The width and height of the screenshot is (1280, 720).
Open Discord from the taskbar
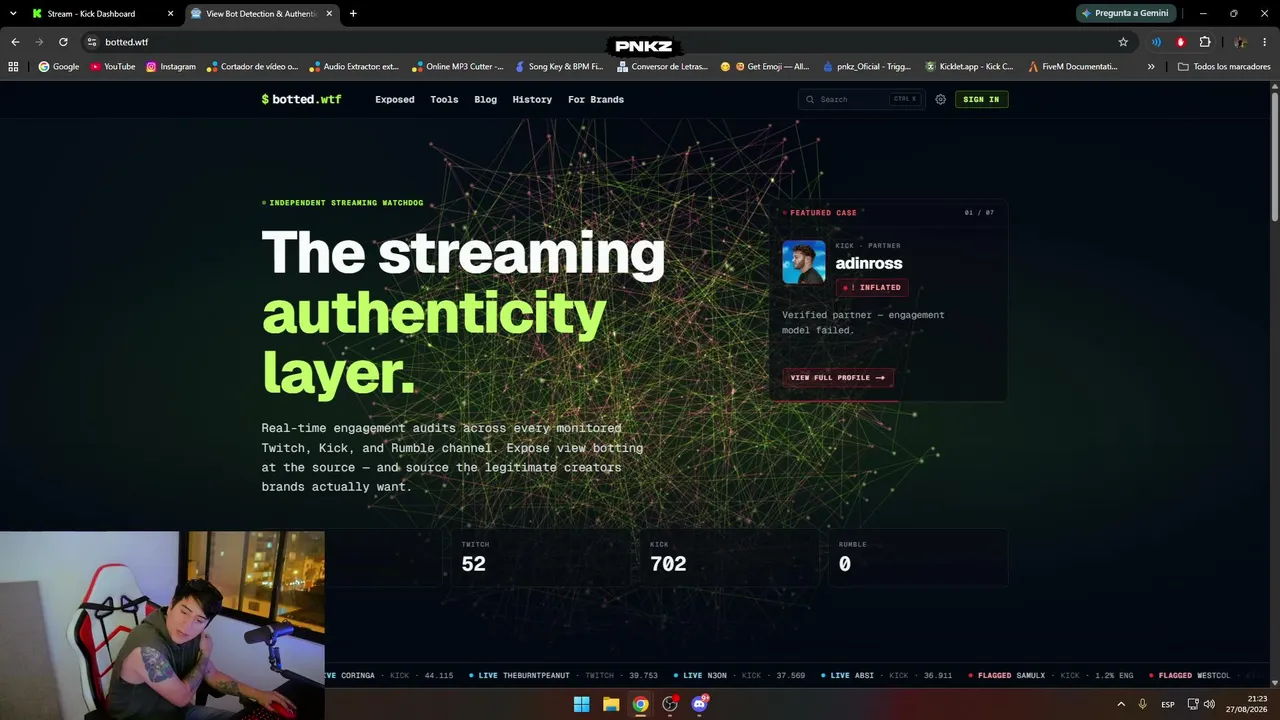click(700, 704)
